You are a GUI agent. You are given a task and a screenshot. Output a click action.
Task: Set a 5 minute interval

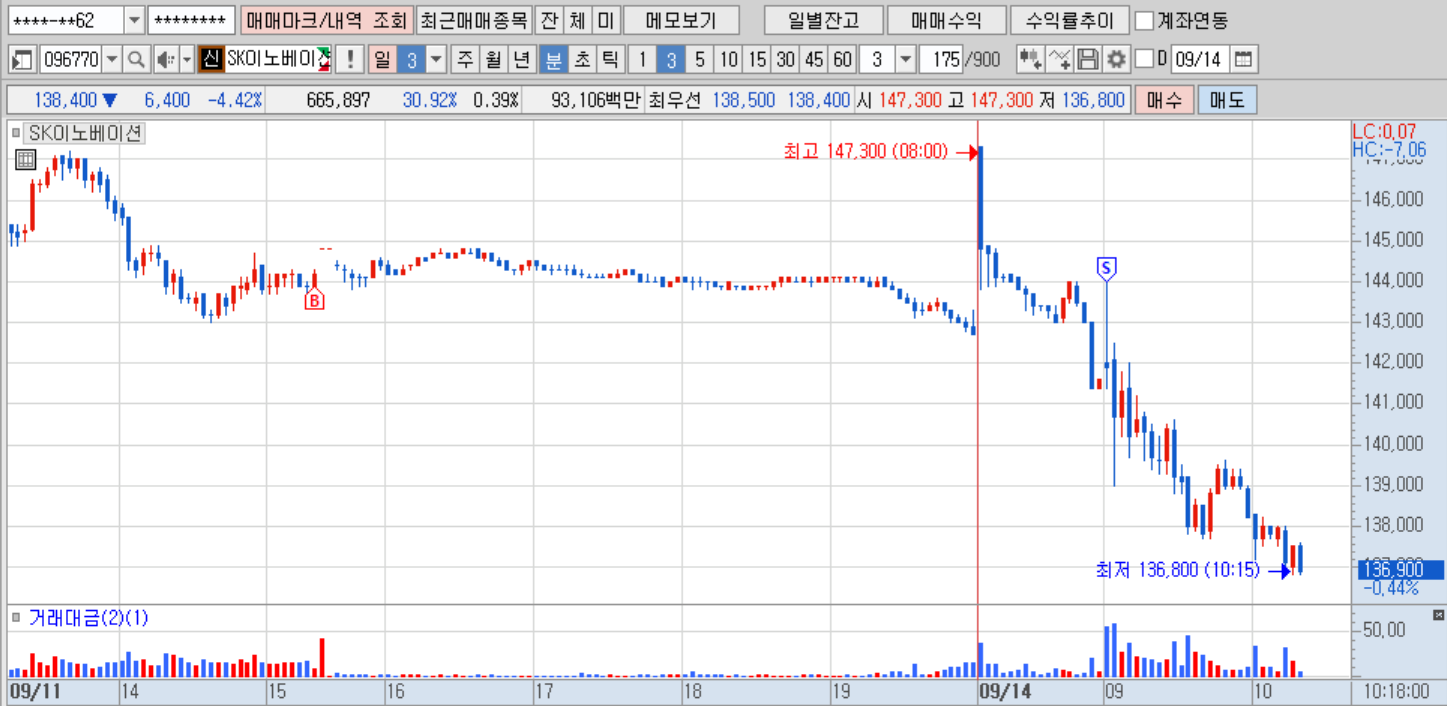pos(699,60)
